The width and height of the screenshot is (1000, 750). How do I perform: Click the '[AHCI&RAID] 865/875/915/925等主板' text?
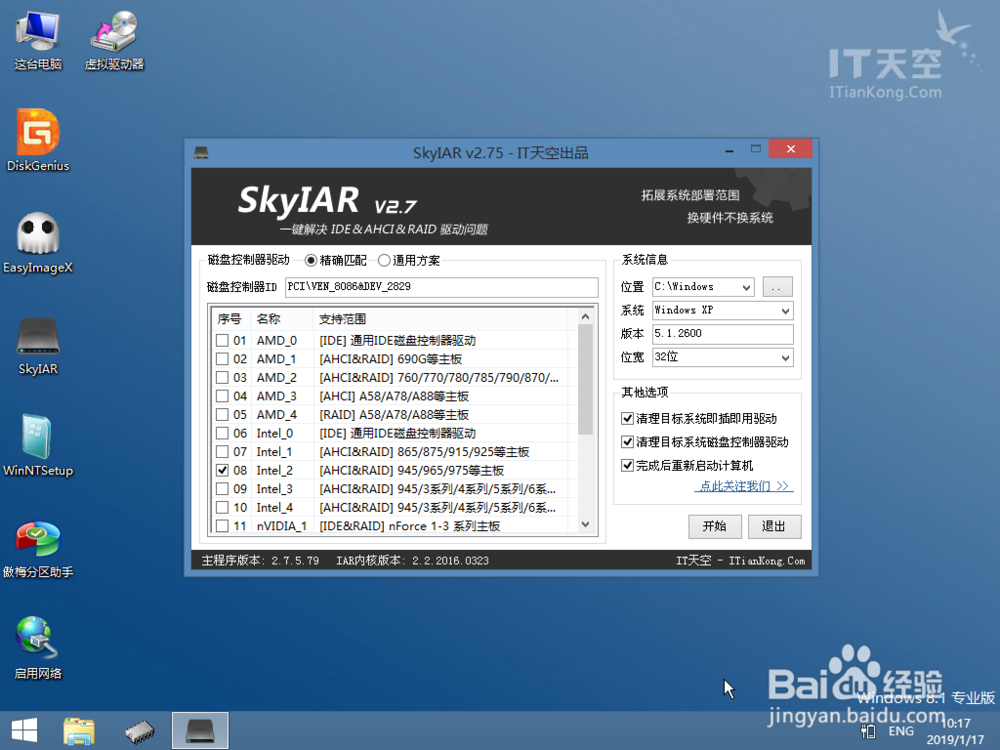(x=424, y=452)
